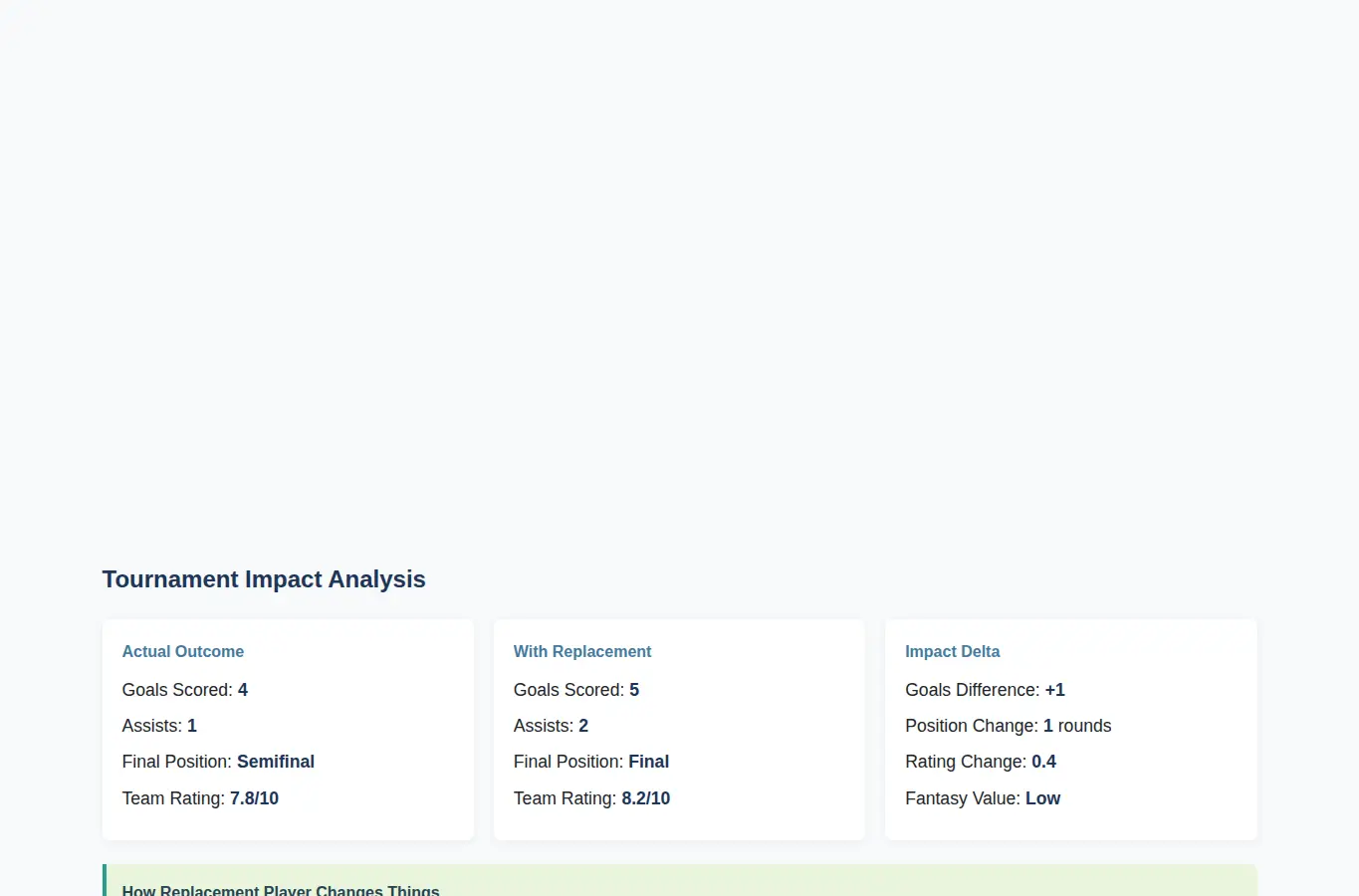Click the 'Assists: 2' line

(551, 726)
